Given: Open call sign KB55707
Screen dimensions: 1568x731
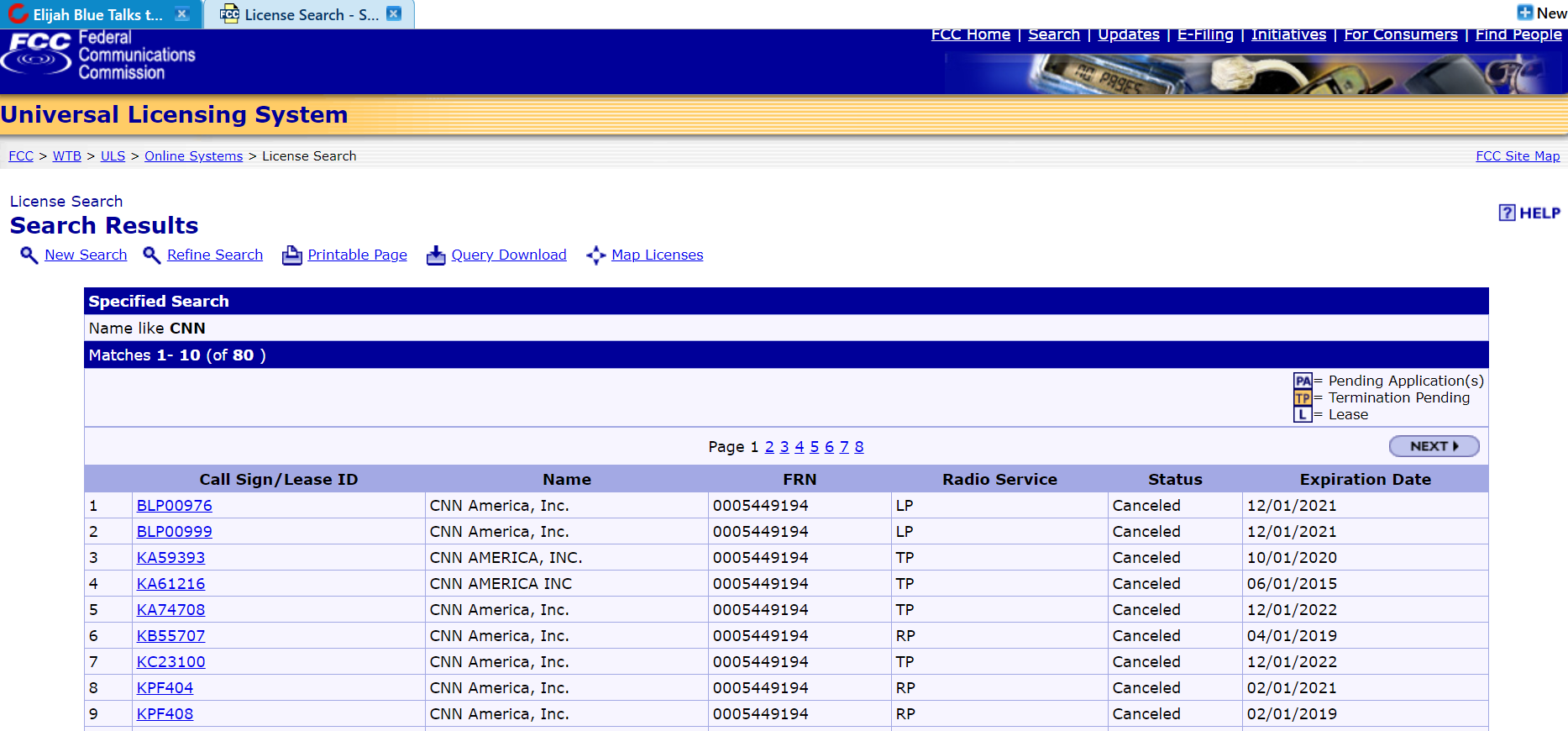Looking at the screenshot, I should click(170, 636).
